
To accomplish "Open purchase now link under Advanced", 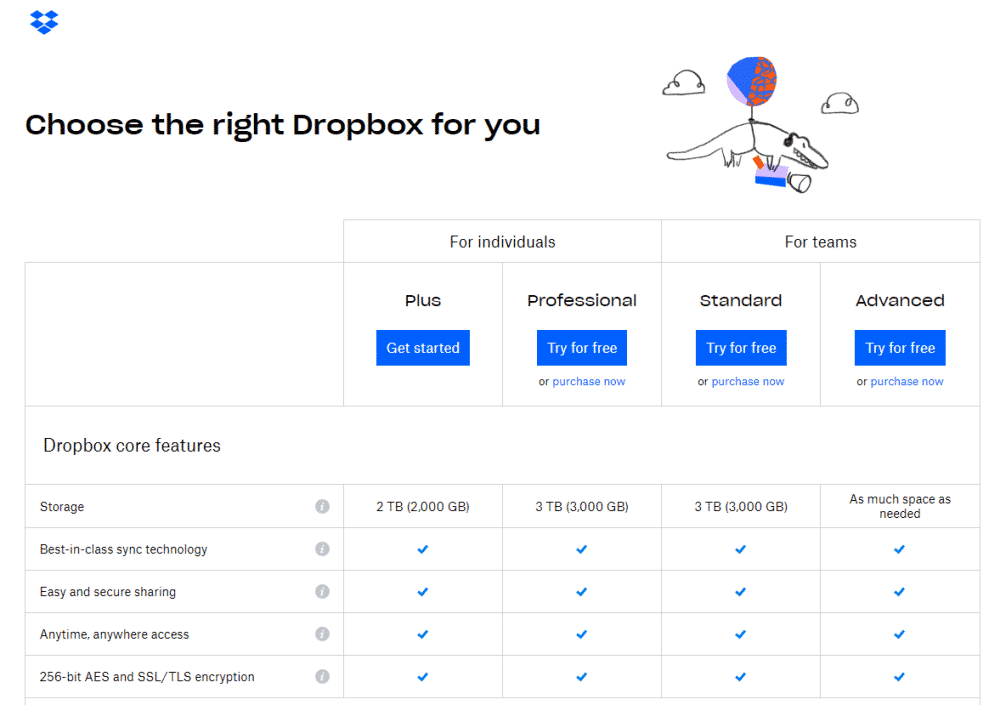I will pyautogui.click(x=907, y=382).
